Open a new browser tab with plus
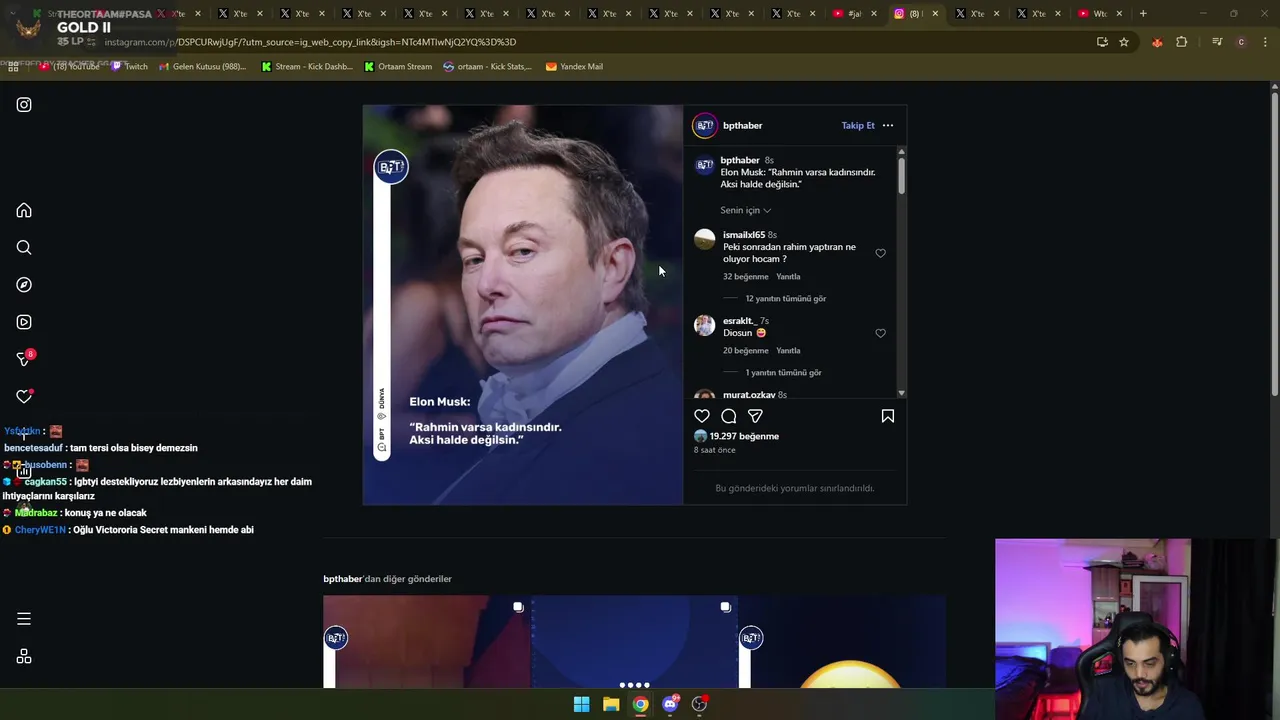1280x720 pixels. 1143,14
